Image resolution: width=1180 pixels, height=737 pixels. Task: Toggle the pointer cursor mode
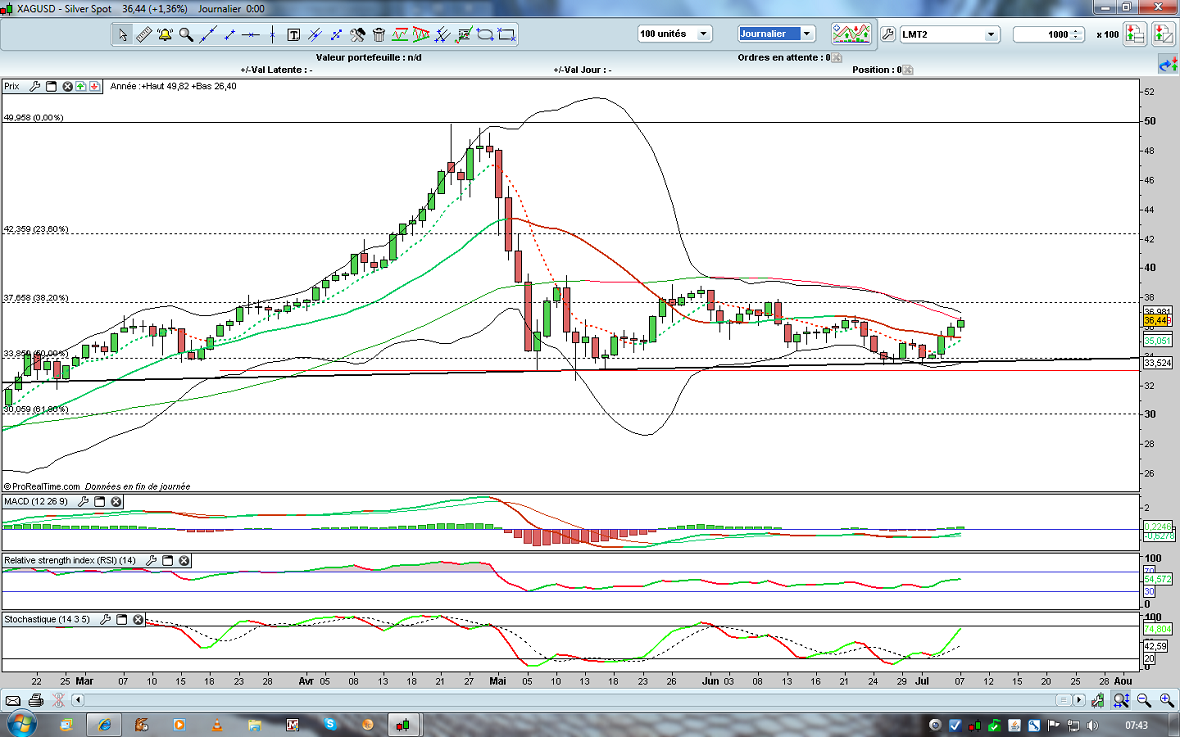pyautogui.click(x=122, y=35)
